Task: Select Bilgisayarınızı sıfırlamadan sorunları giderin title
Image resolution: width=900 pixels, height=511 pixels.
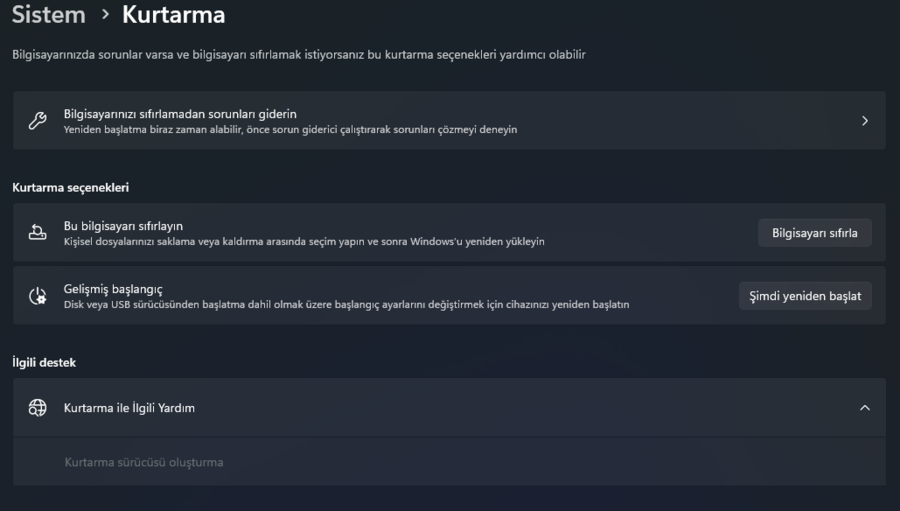Action: point(180,114)
